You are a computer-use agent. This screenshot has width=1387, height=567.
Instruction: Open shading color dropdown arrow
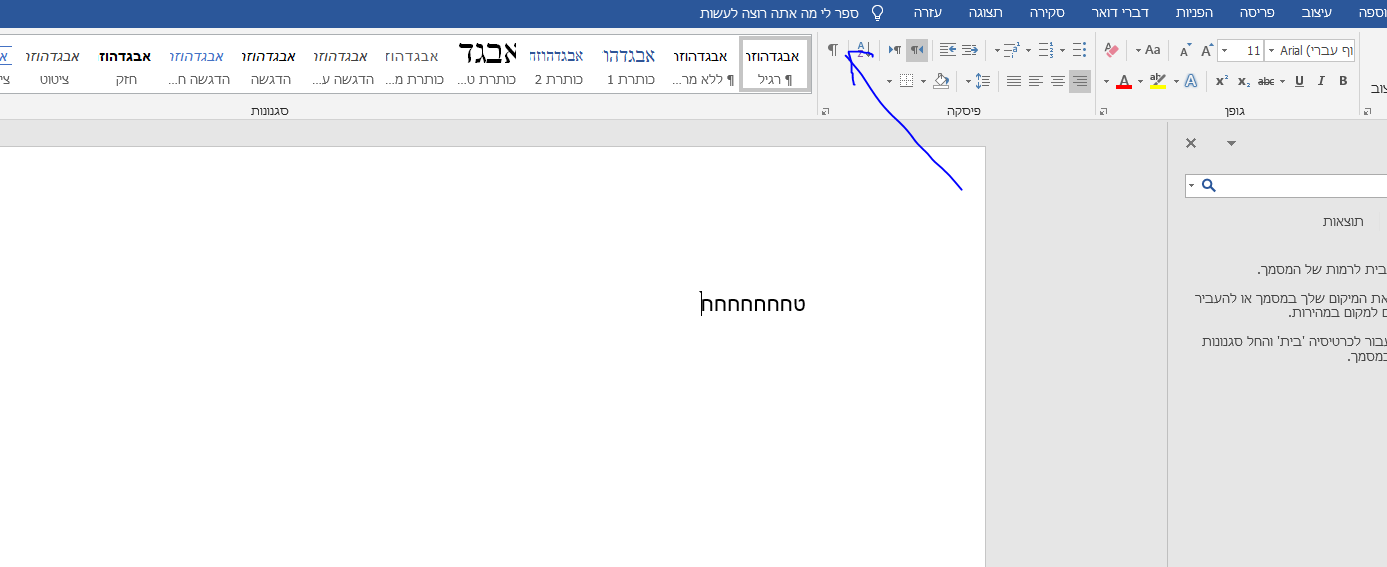(924, 81)
